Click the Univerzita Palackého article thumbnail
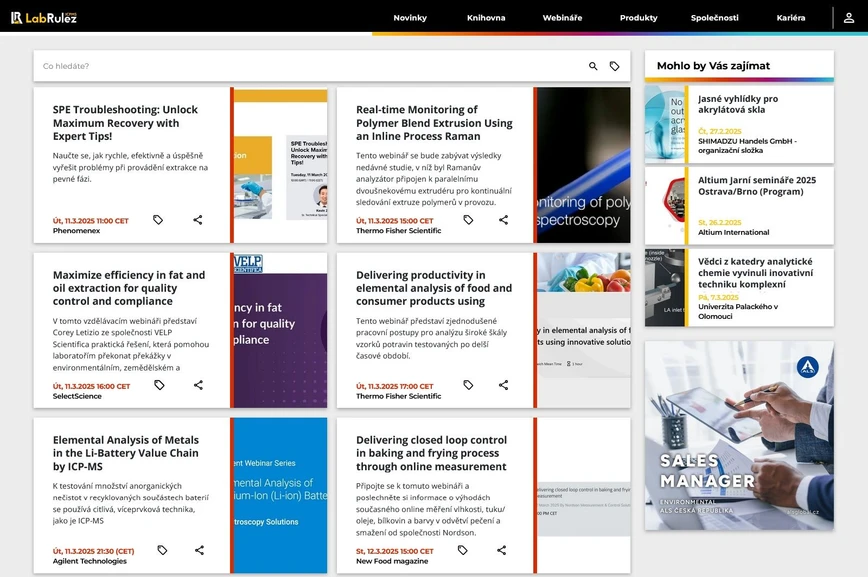Screen dimensions: 868x577 [x=665, y=287]
